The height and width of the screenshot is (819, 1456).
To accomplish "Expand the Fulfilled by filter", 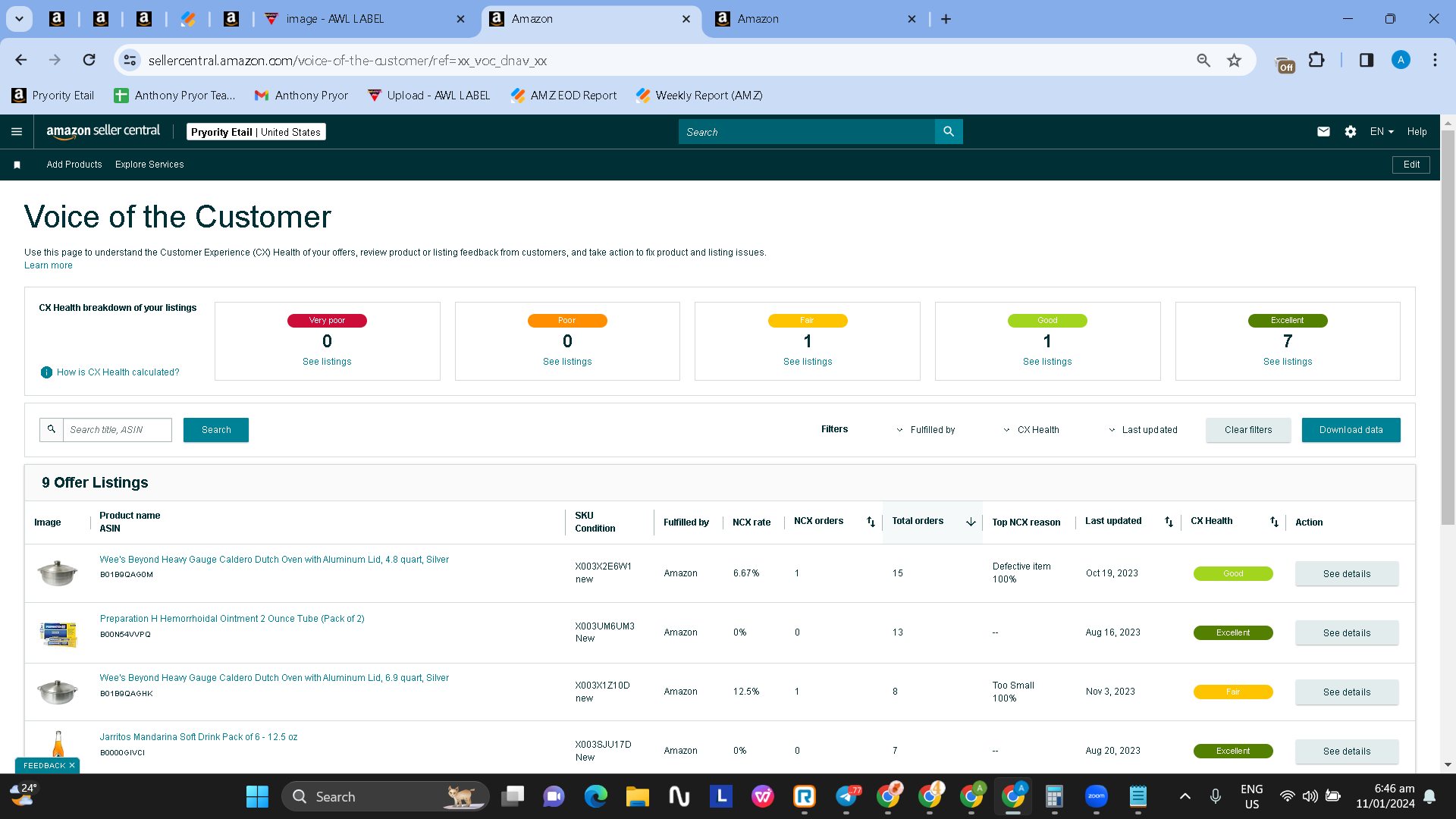I will pyautogui.click(x=926, y=430).
